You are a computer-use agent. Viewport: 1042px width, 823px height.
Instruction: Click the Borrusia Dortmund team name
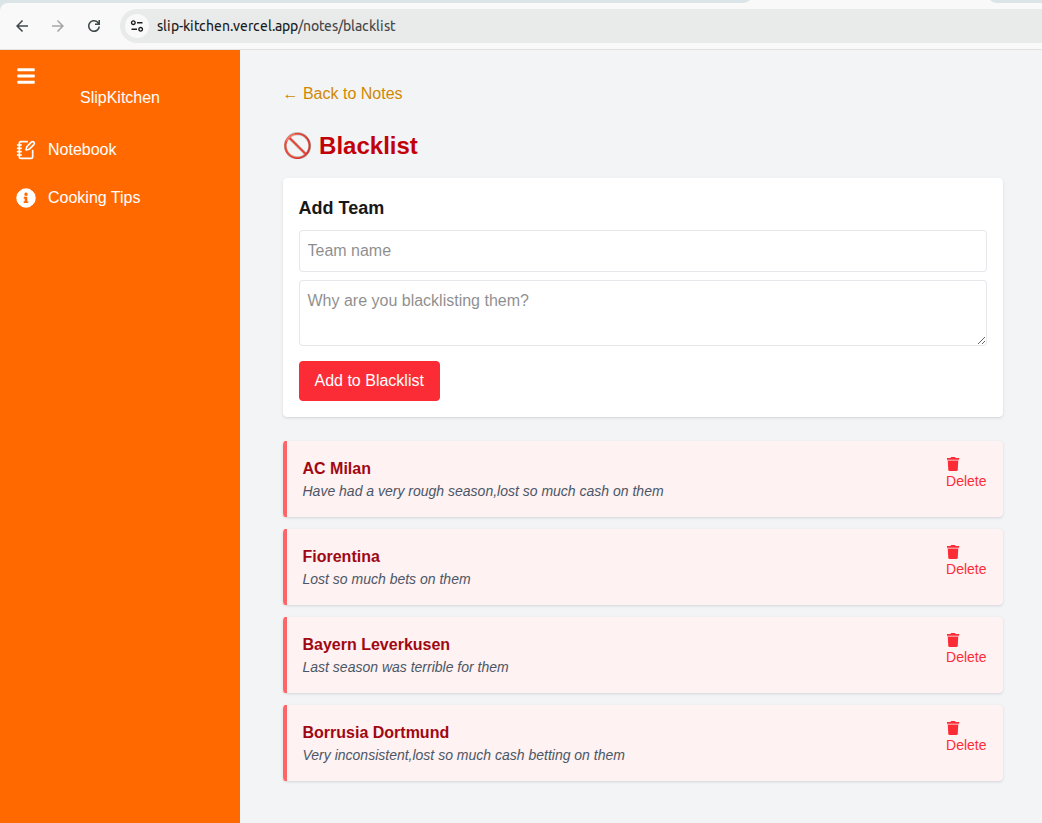click(375, 732)
